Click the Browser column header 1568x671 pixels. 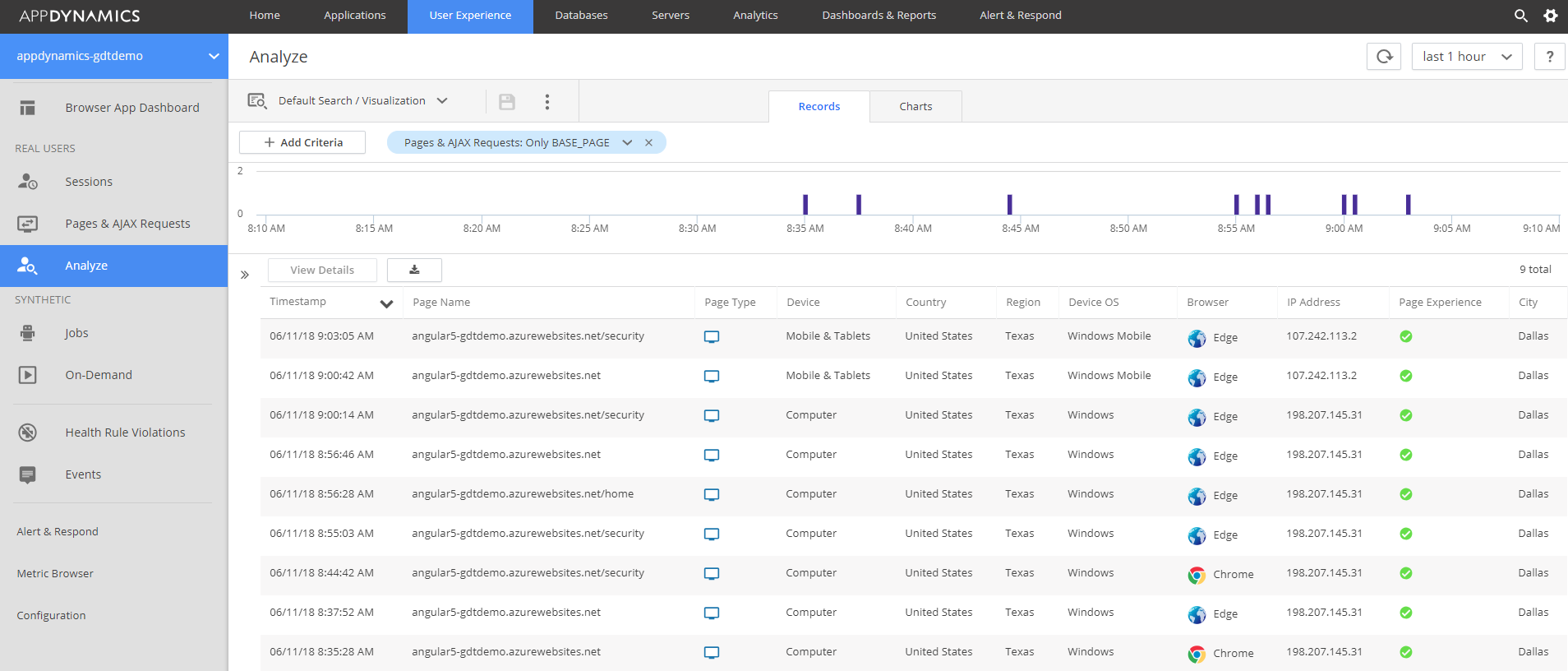pos(1207,303)
